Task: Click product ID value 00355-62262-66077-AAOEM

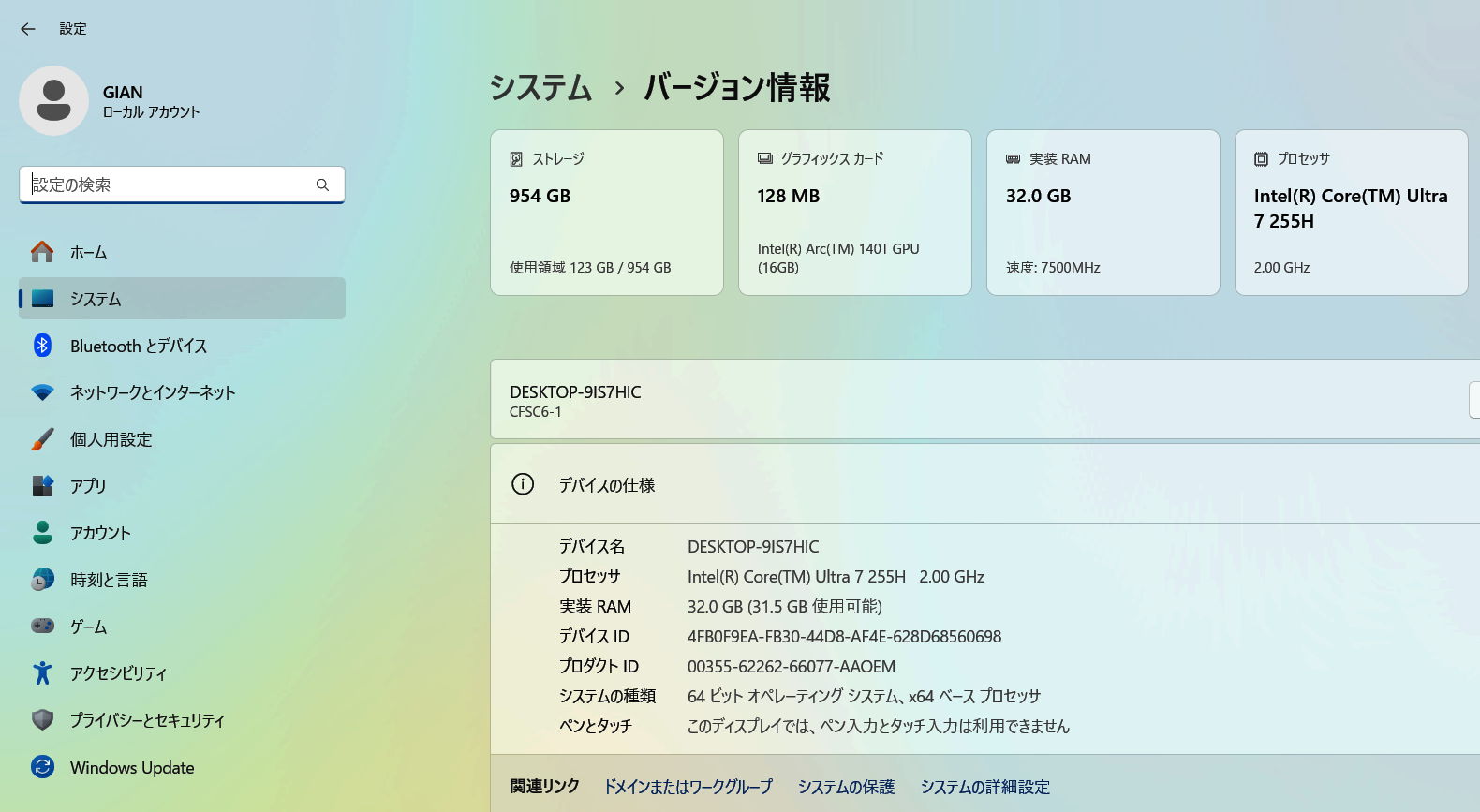Action: point(792,667)
